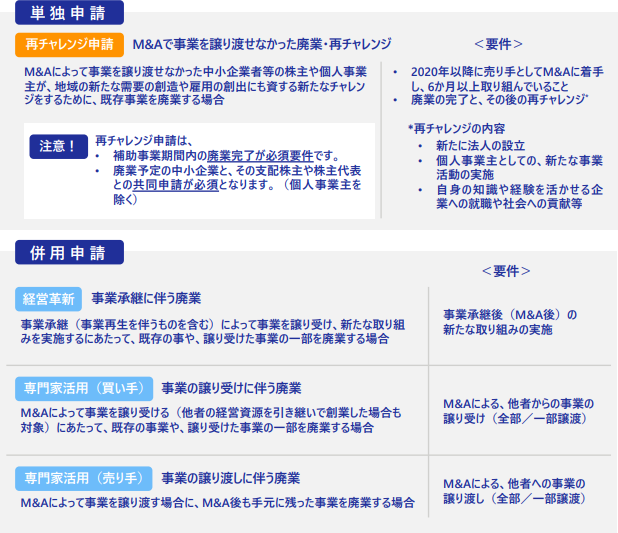Select the orange 再チャレンジ申請 label

pyautogui.click(x=69, y=45)
